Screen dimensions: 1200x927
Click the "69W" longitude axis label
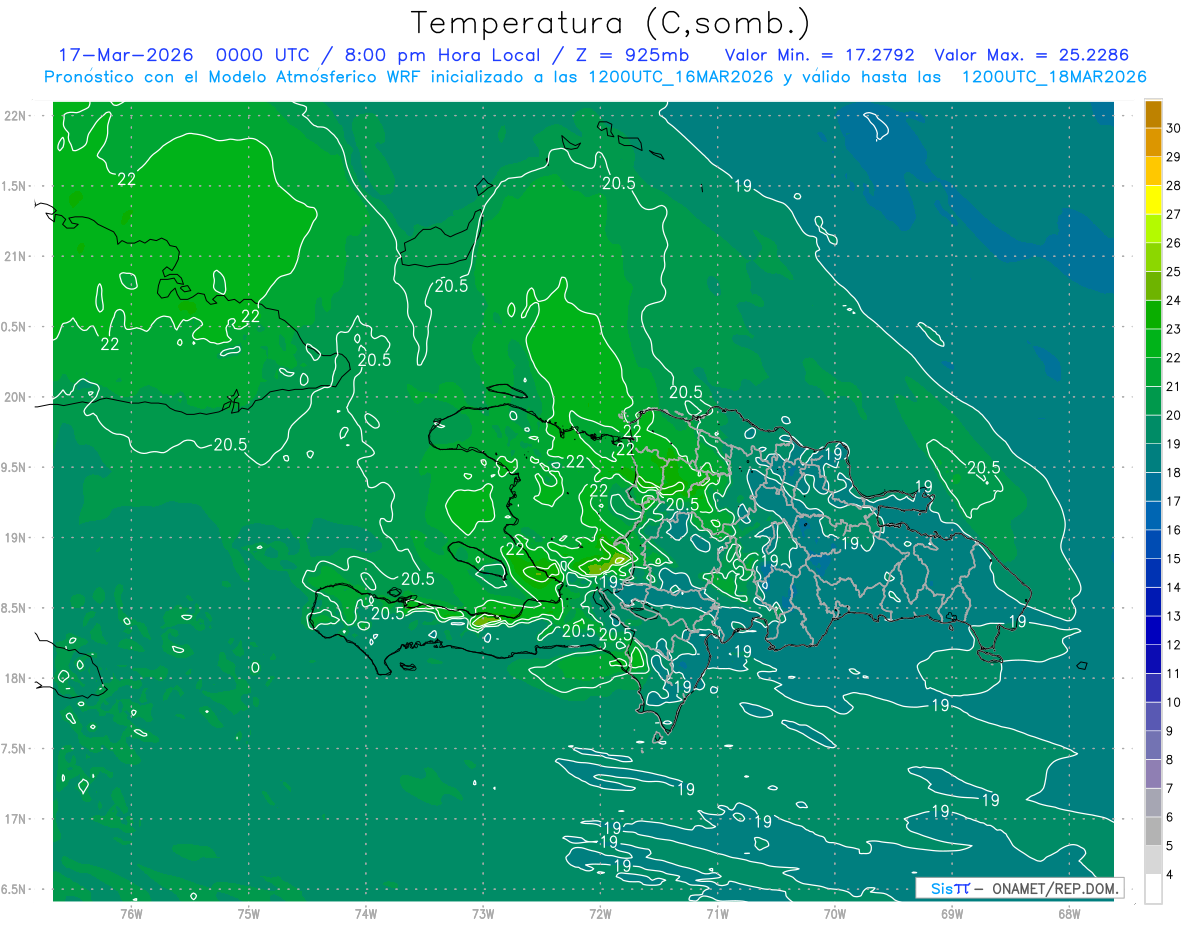(951, 913)
